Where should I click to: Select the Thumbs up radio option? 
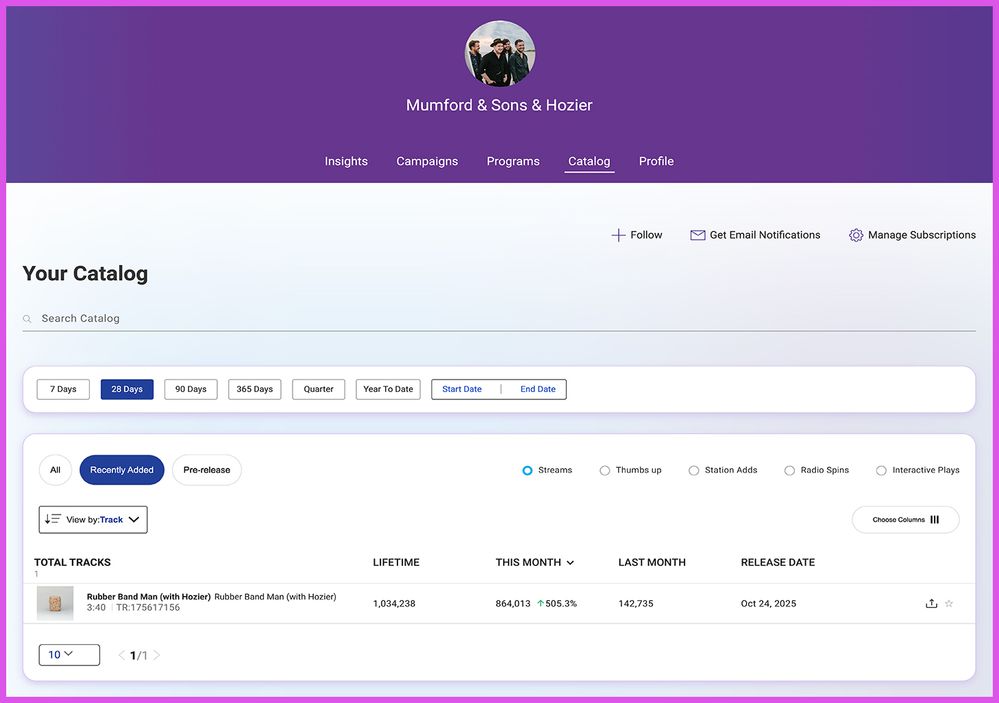pyautogui.click(x=605, y=470)
